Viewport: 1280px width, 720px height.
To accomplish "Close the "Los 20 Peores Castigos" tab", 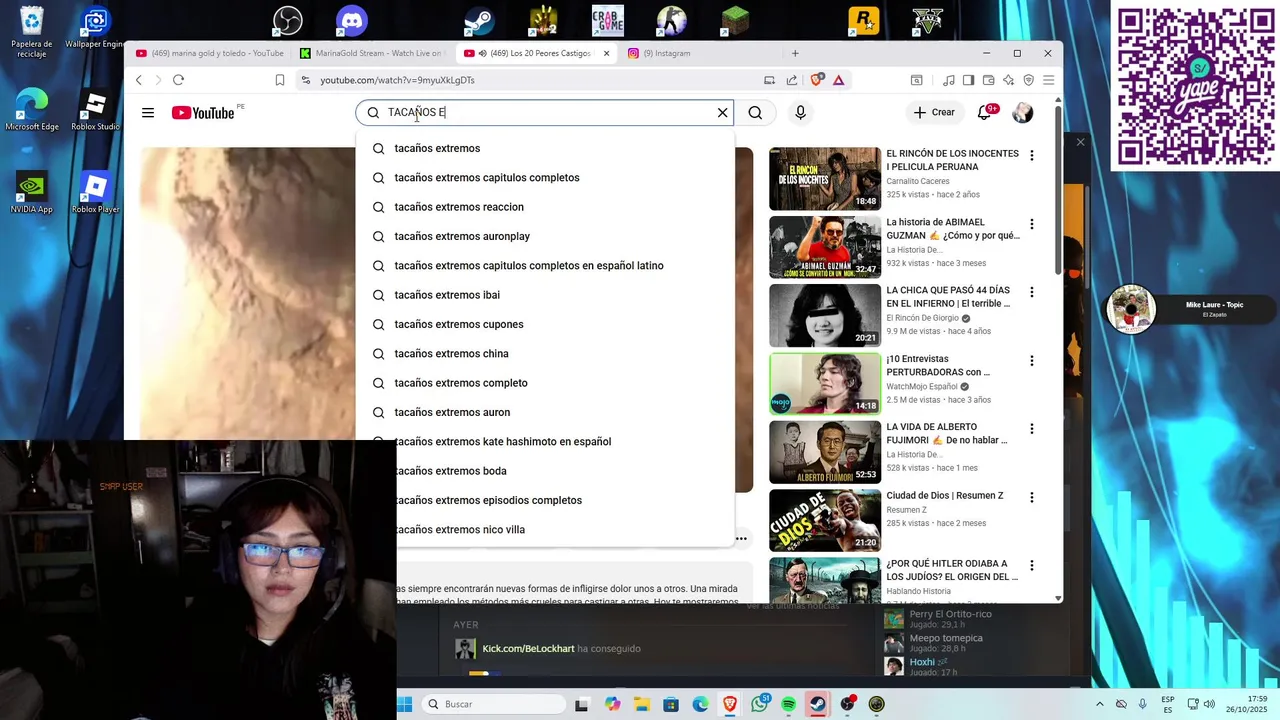I will pyautogui.click(x=606, y=53).
